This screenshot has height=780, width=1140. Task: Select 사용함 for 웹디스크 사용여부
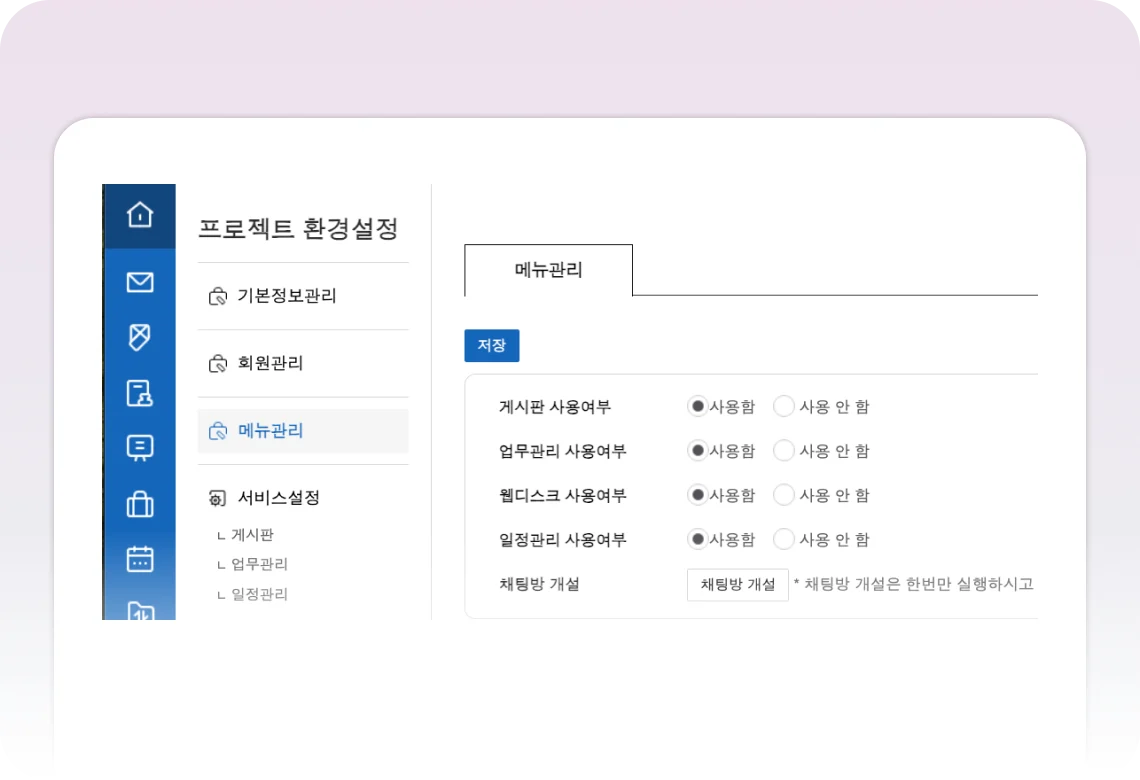tap(698, 494)
